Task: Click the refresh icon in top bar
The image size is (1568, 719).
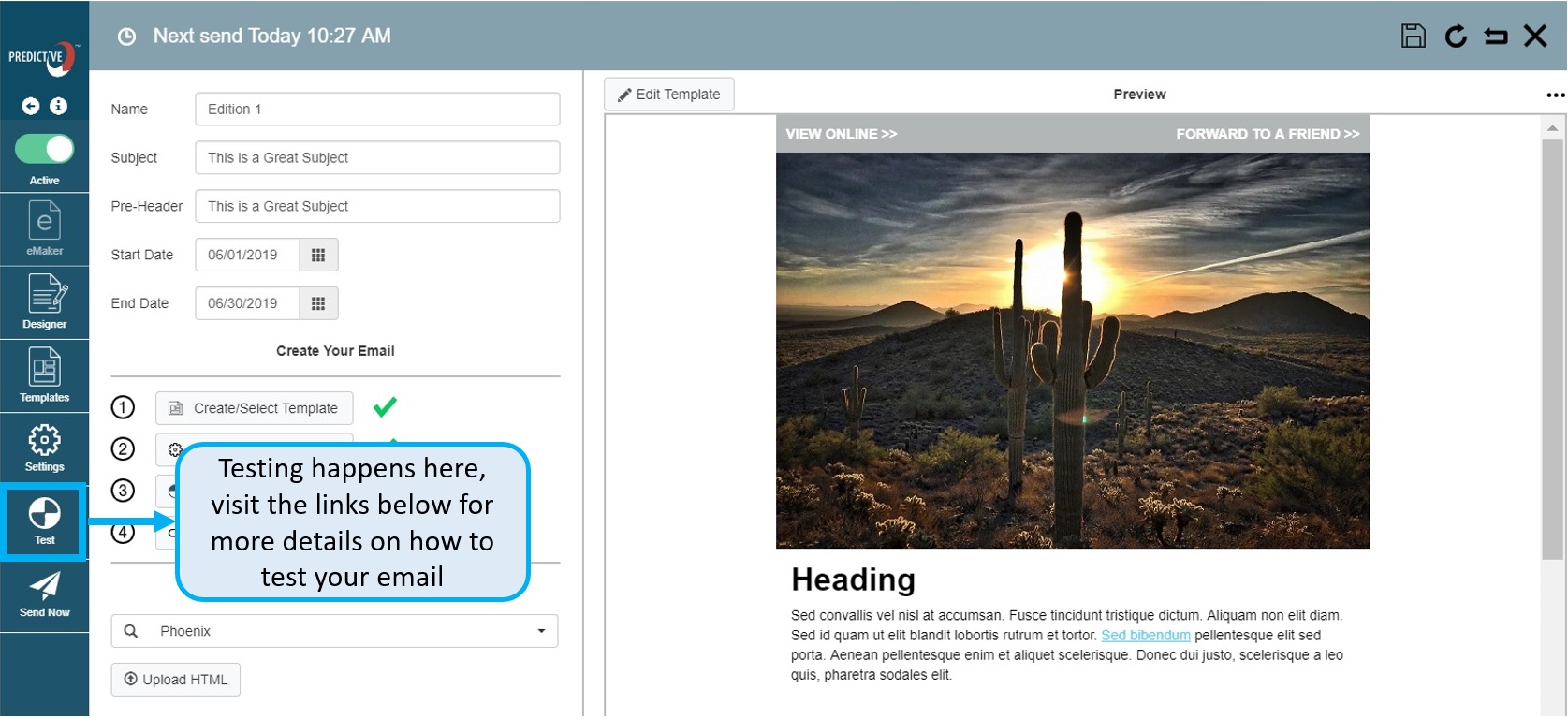Action: [1455, 37]
